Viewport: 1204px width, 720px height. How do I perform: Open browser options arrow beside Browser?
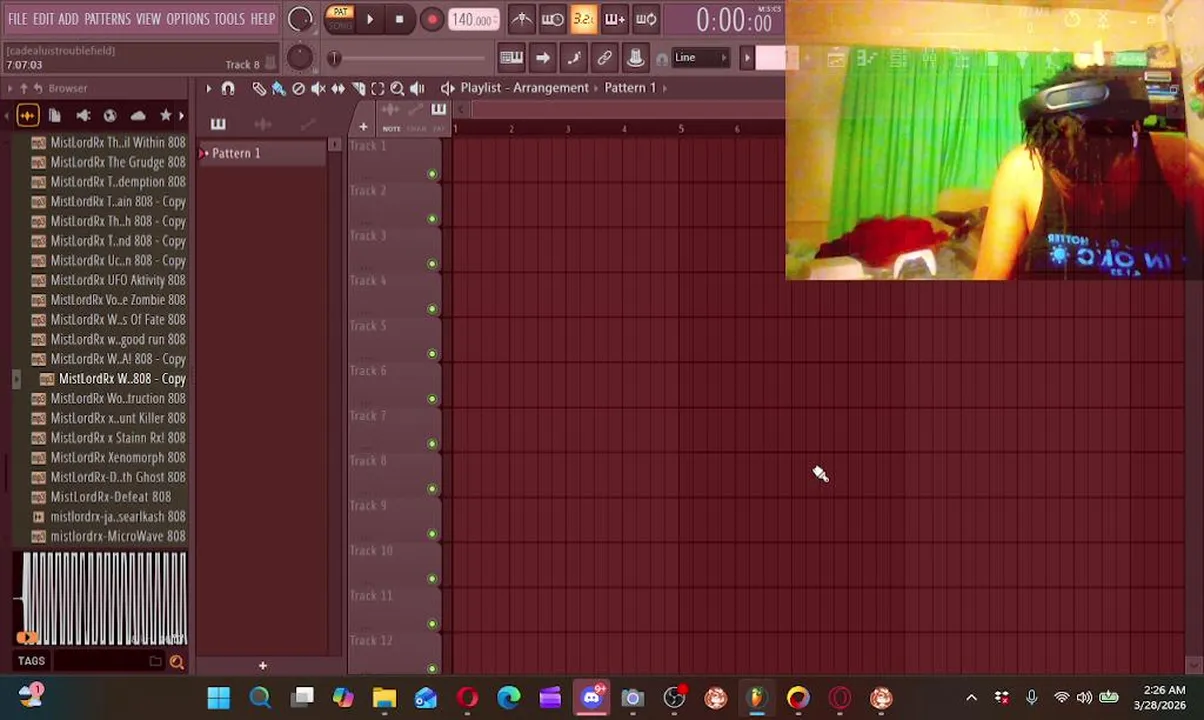tap(10, 88)
